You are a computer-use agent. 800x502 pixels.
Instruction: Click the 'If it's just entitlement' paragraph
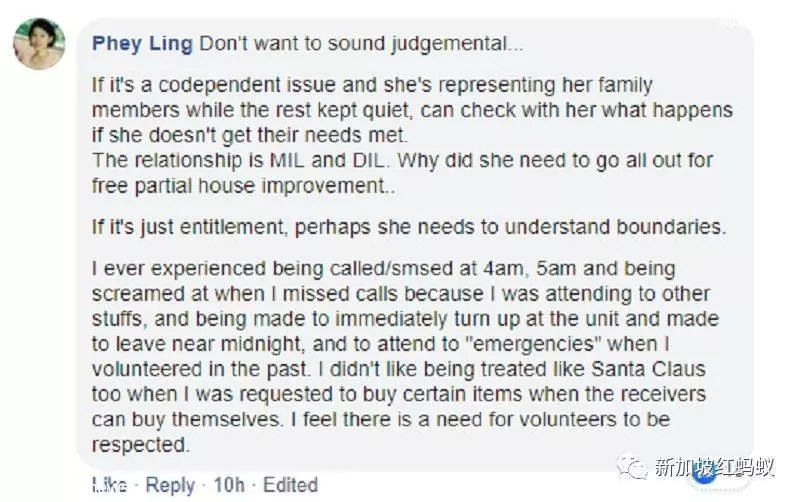409,227
